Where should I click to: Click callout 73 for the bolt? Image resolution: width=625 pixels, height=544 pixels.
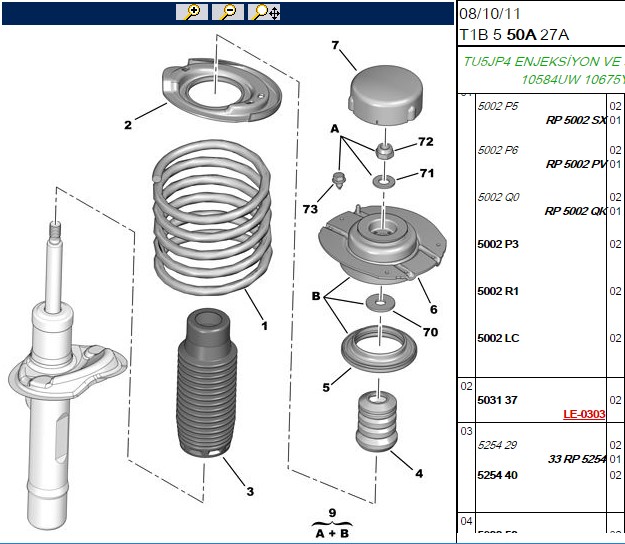pyautogui.click(x=310, y=209)
